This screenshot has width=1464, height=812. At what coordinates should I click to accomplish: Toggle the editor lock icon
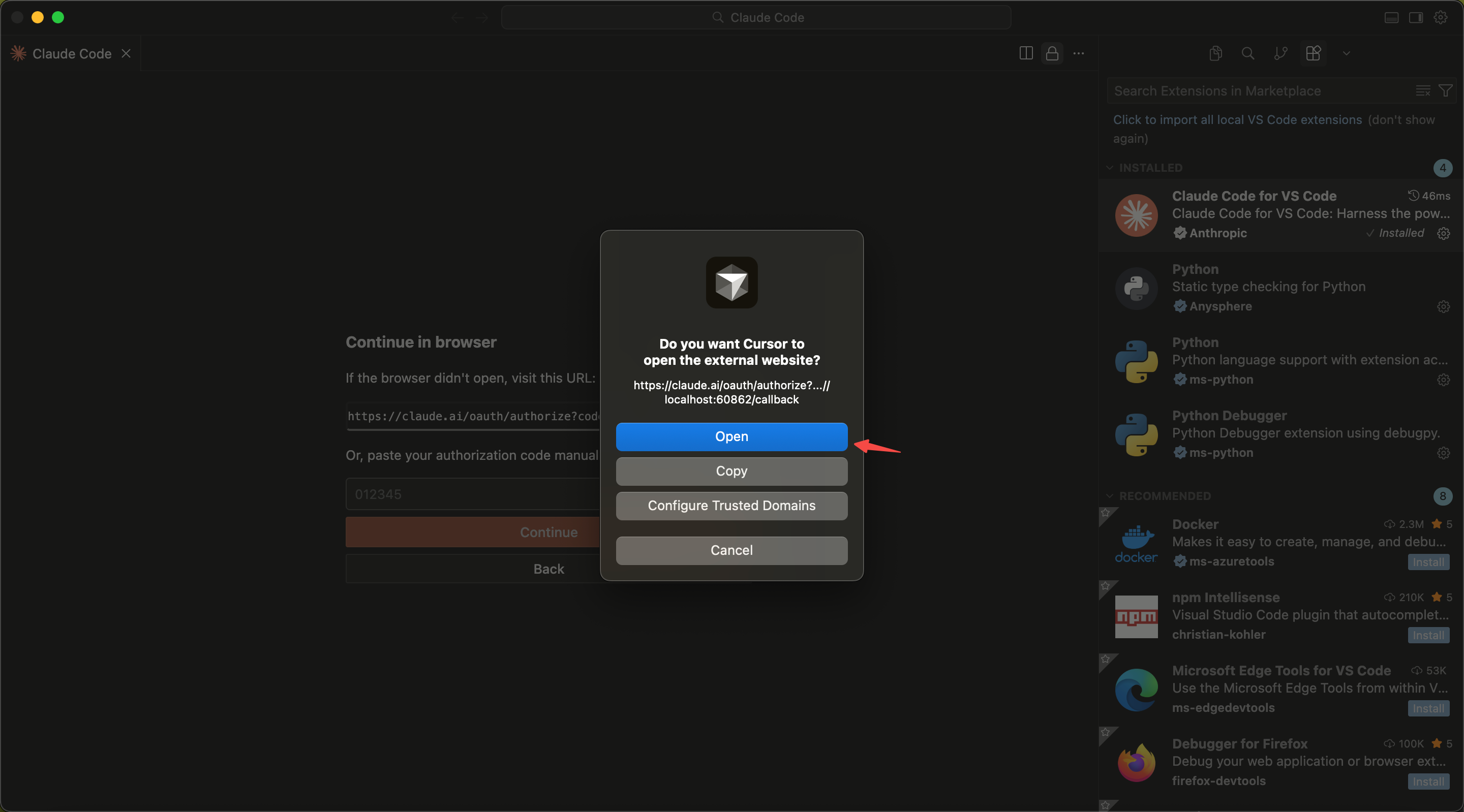(x=1052, y=53)
